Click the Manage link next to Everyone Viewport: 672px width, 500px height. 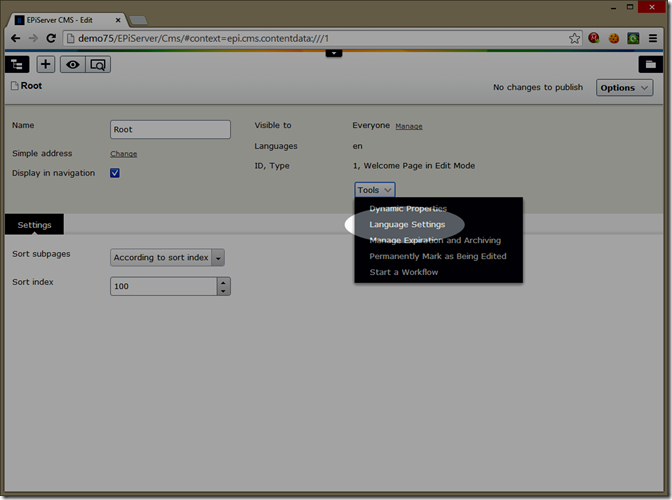(409, 126)
